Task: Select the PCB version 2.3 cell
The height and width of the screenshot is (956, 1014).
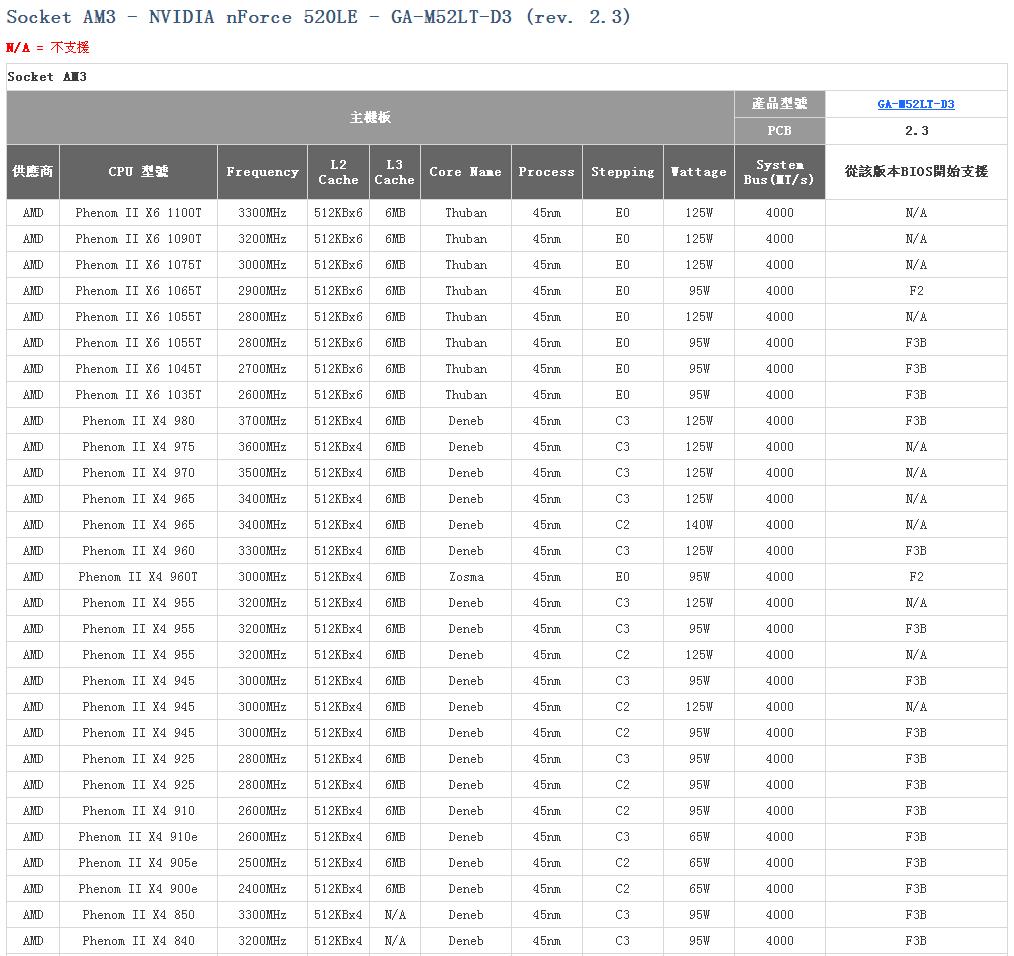Action: (915, 131)
